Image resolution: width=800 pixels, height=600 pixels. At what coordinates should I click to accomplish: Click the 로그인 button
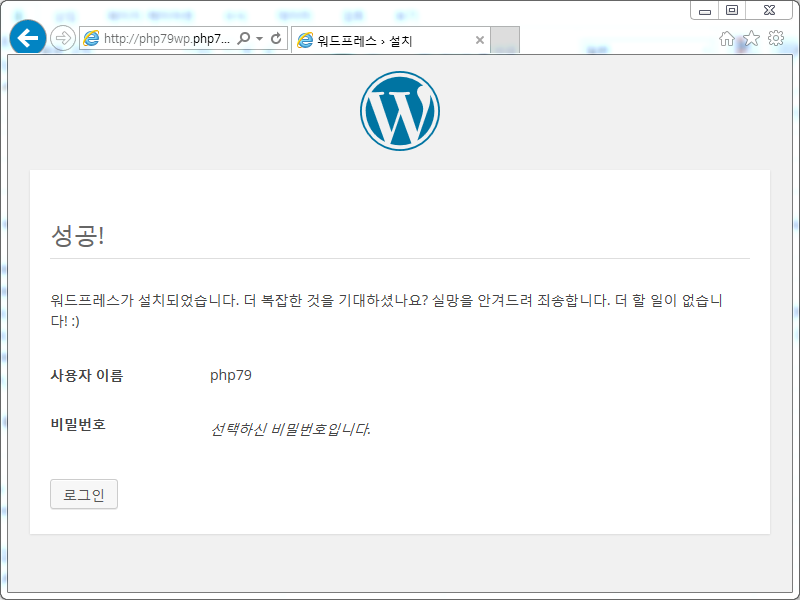pyautogui.click(x=84, y=494)
